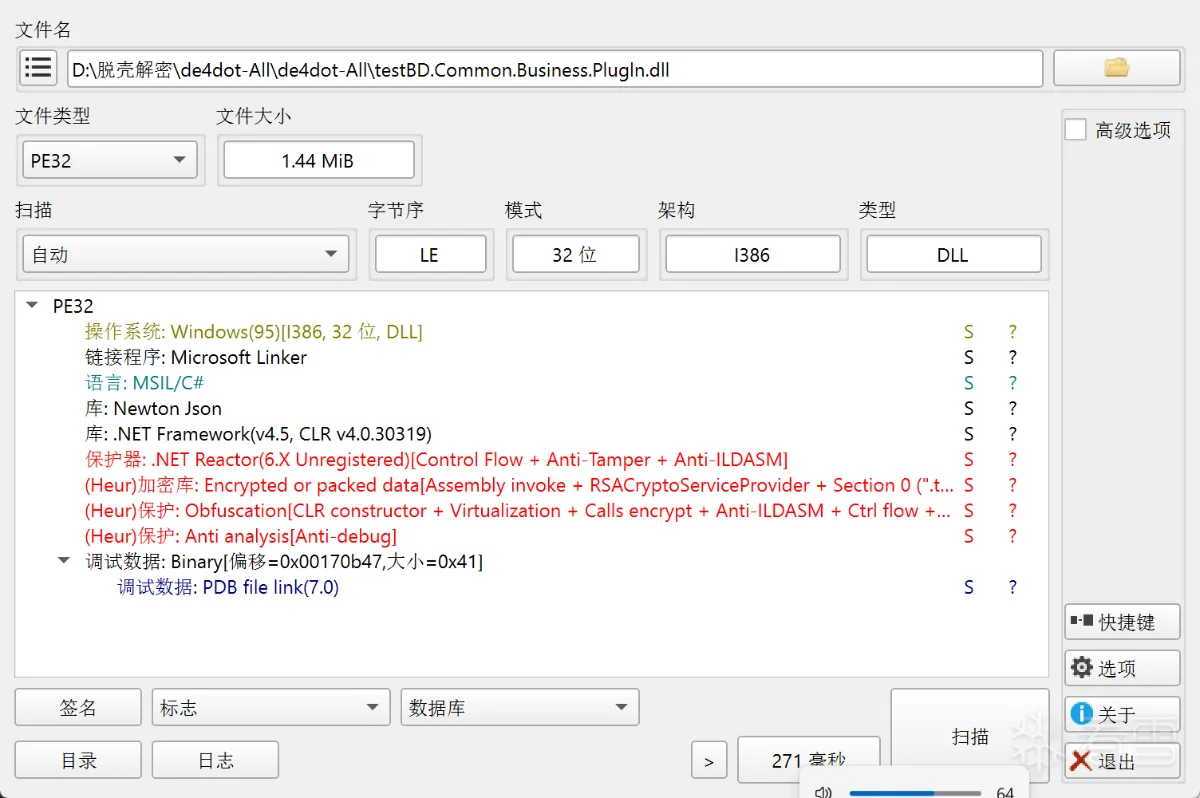Click S on the 操作系统 Windows(95) row
The width and height of the screenshot is (1200, 798).
coord(969,332)
